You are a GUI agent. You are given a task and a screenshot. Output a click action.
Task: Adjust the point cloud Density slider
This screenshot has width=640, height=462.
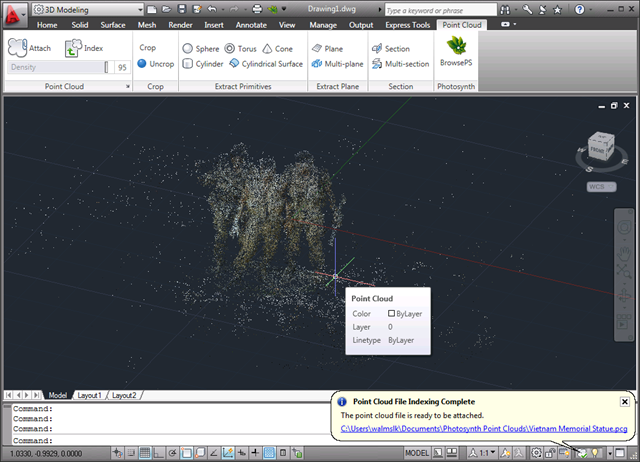click(106, 67)
